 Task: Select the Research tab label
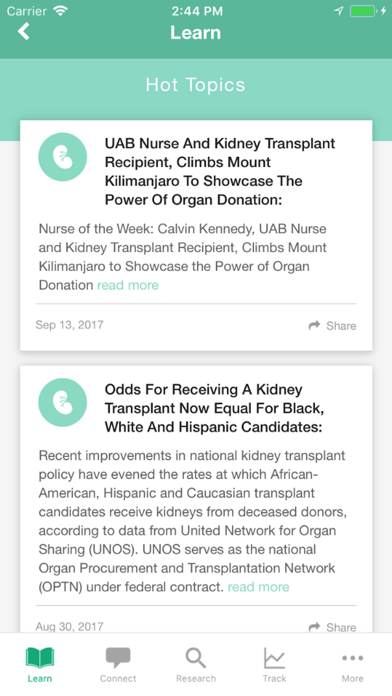[x=196, y=678]
